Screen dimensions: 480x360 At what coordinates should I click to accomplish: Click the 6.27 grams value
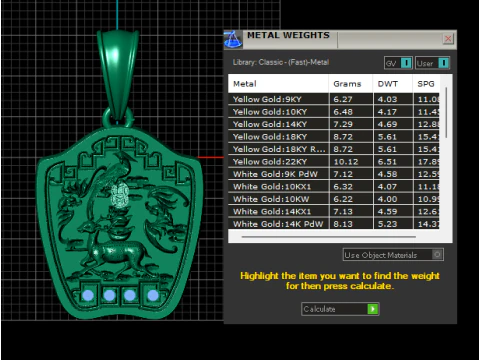tap(343, 99)
